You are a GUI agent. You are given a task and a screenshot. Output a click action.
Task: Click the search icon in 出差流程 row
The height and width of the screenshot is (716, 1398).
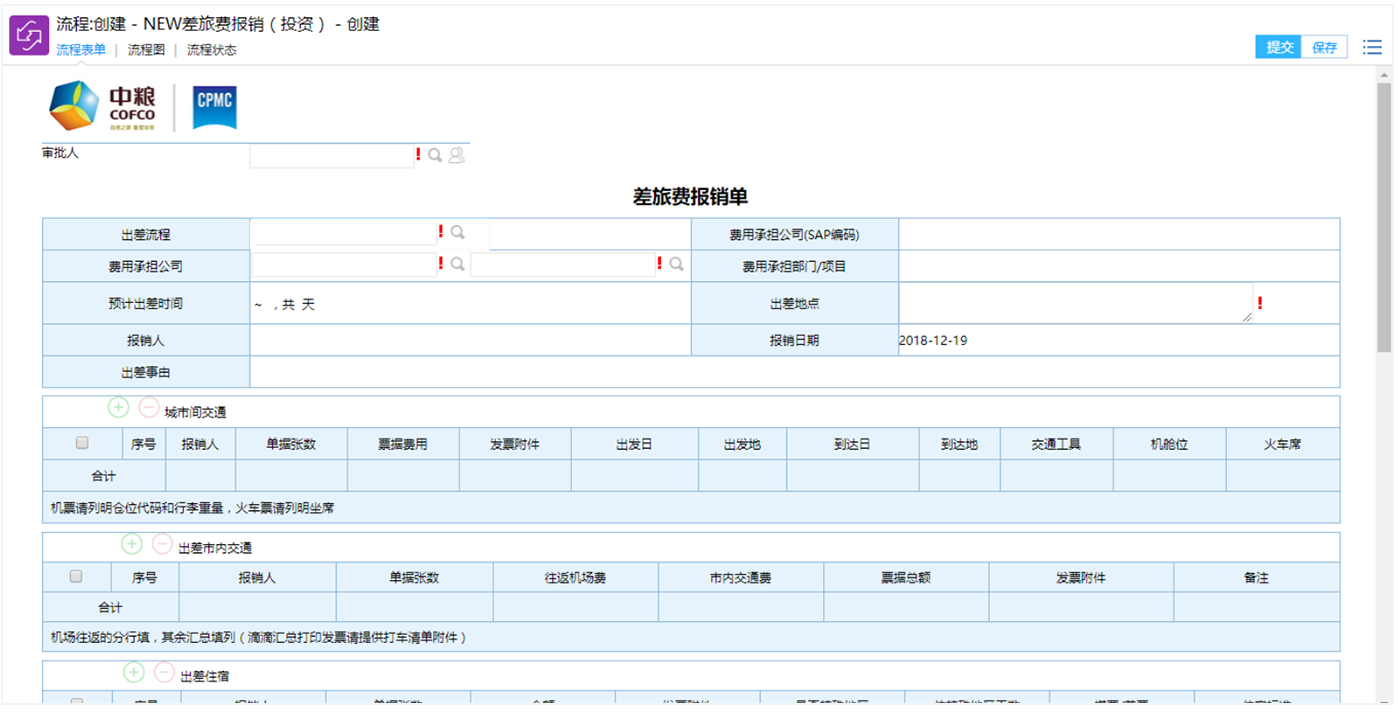[457, 232]
